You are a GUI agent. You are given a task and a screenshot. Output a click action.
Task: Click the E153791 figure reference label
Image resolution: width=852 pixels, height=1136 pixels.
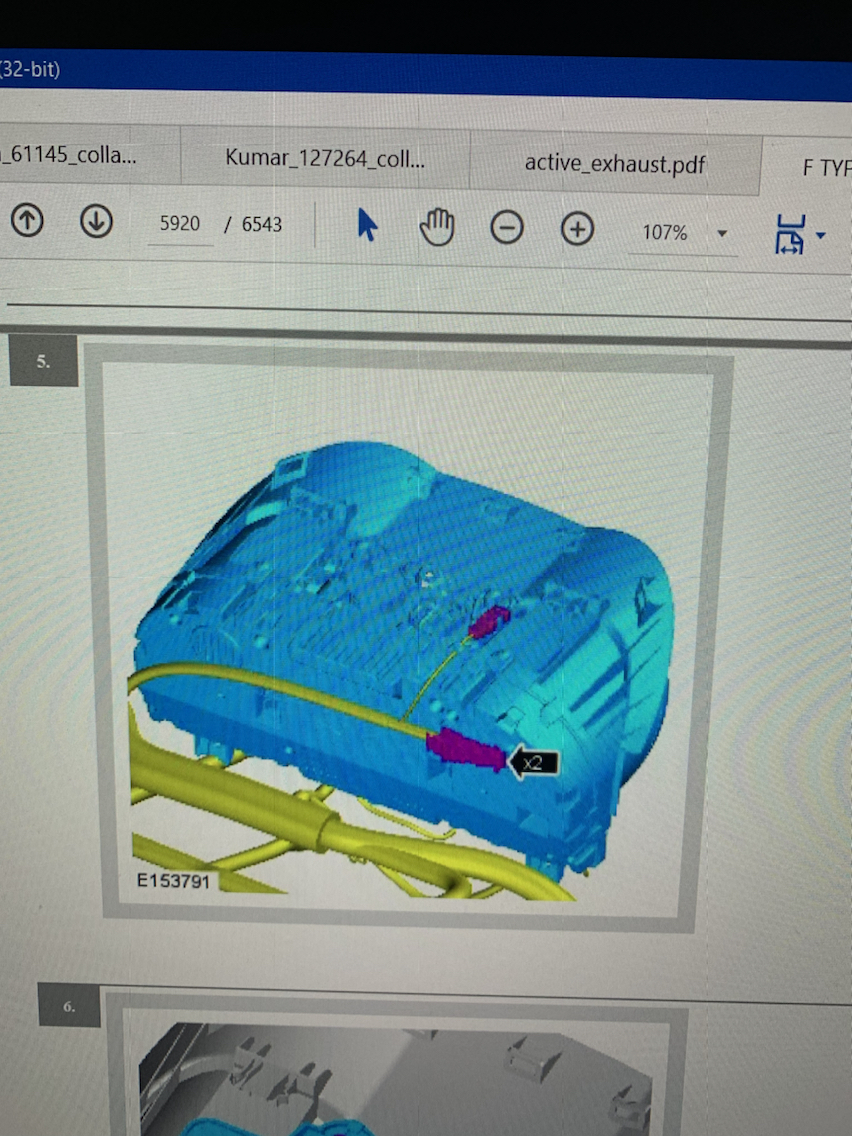tap(174, 882)
